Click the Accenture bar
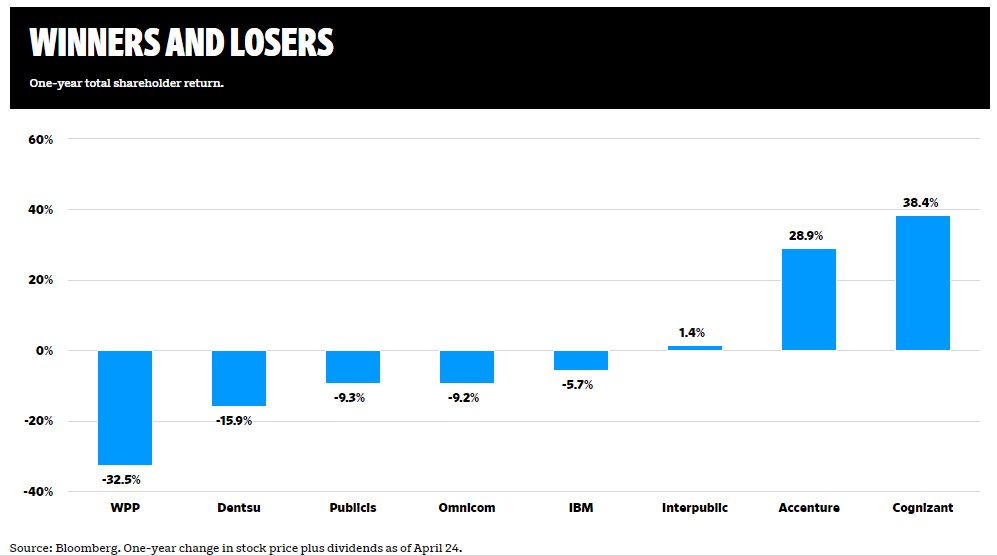The image size is (997, 556). point(809,299)
